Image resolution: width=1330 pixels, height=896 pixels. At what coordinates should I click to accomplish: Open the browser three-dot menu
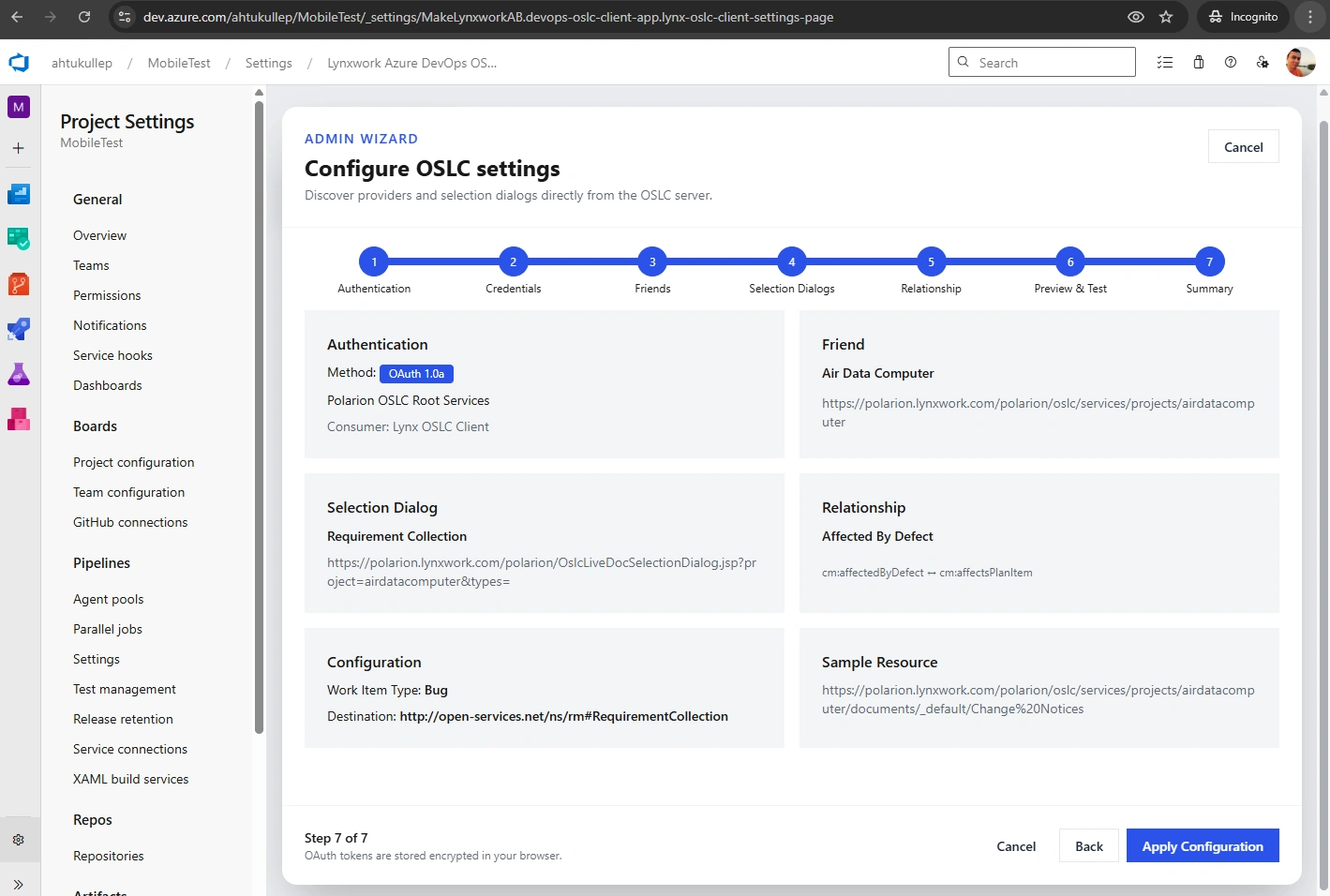click(1310, 17)
